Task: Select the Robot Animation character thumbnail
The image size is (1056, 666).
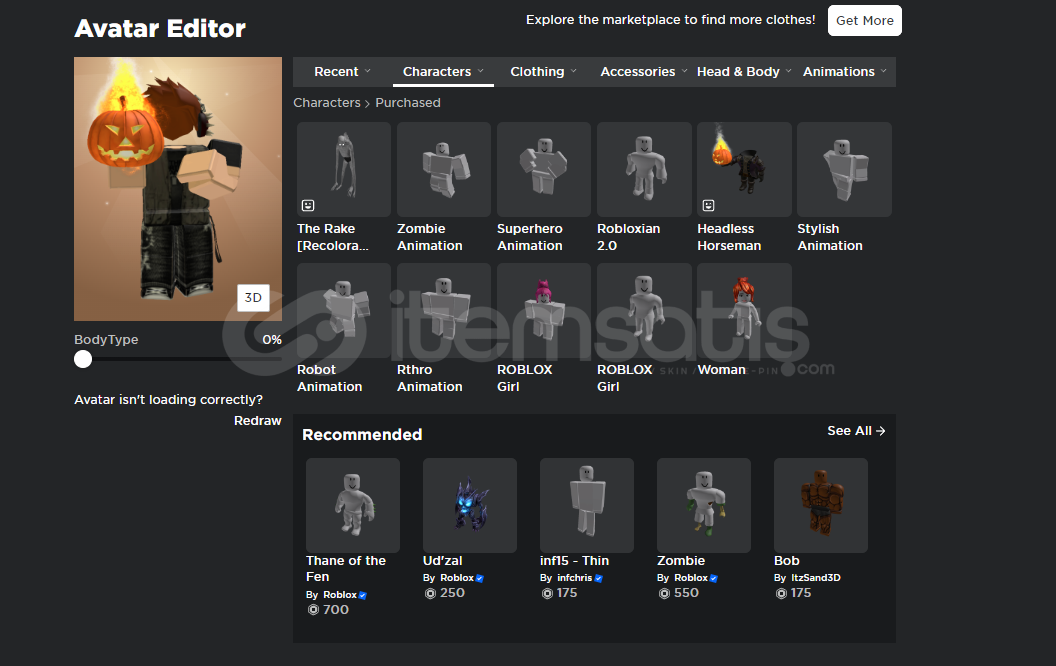Action: pyautogui.click(x=343, y=310)
